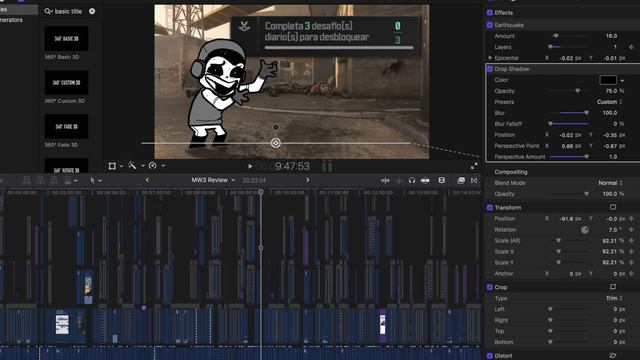
Task: Clear the basic title search field
Action: pyautogui.click(x=92, y=11)
